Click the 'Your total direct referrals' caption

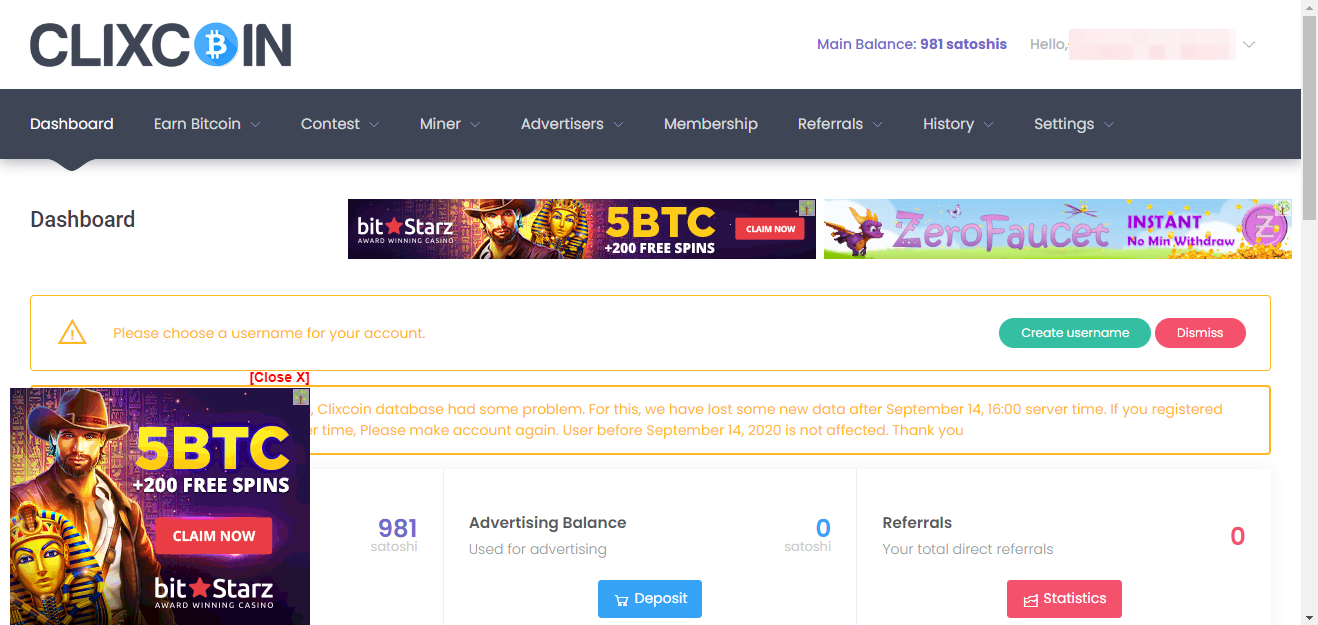point(968,549)
